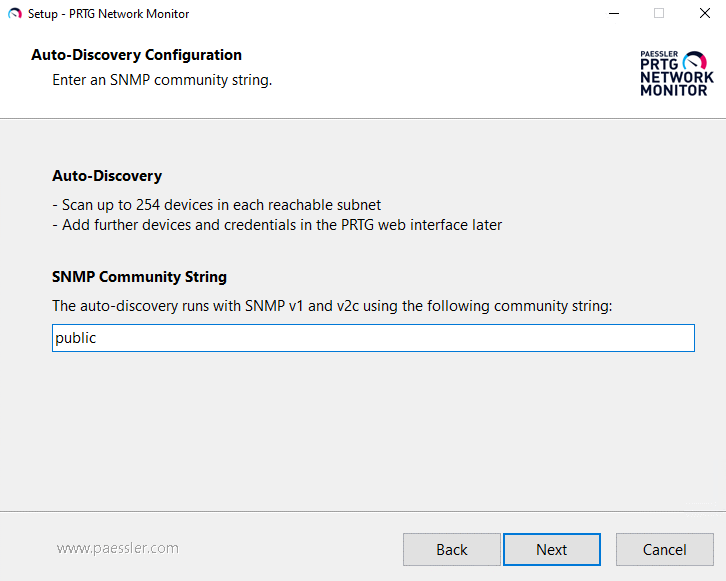Minimize the Setup window
The height and width of the screenshot is (581, 726).
pos(611,14)
